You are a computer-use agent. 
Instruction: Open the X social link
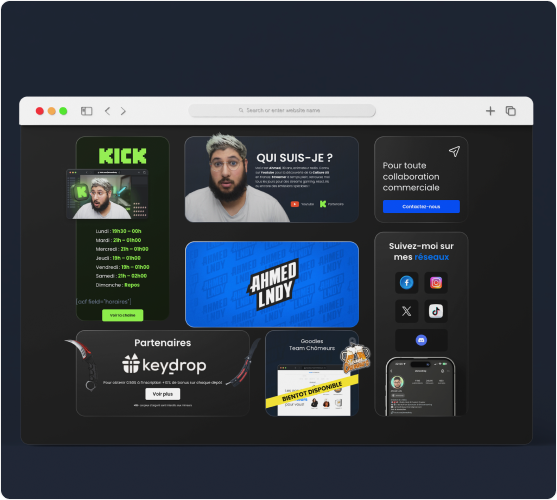click(406, 311)
